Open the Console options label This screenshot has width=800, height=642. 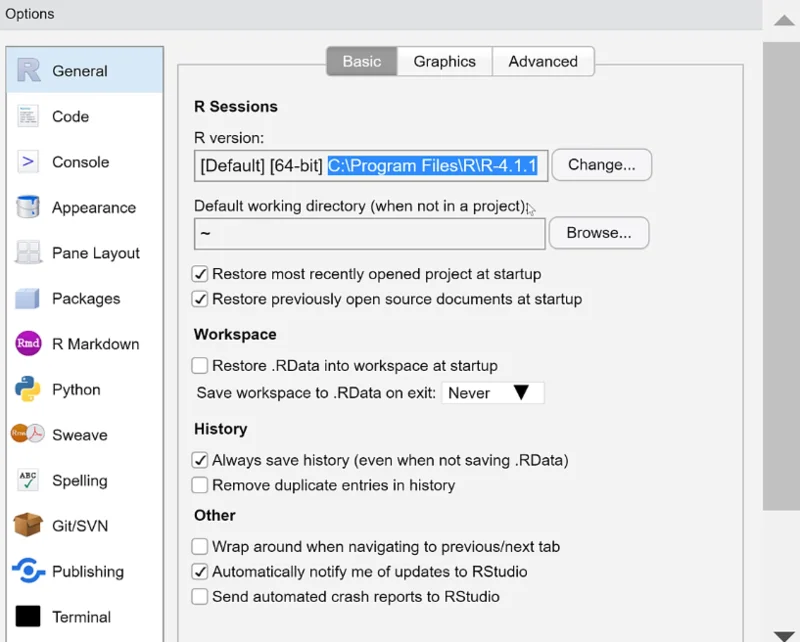coord(81,162)
